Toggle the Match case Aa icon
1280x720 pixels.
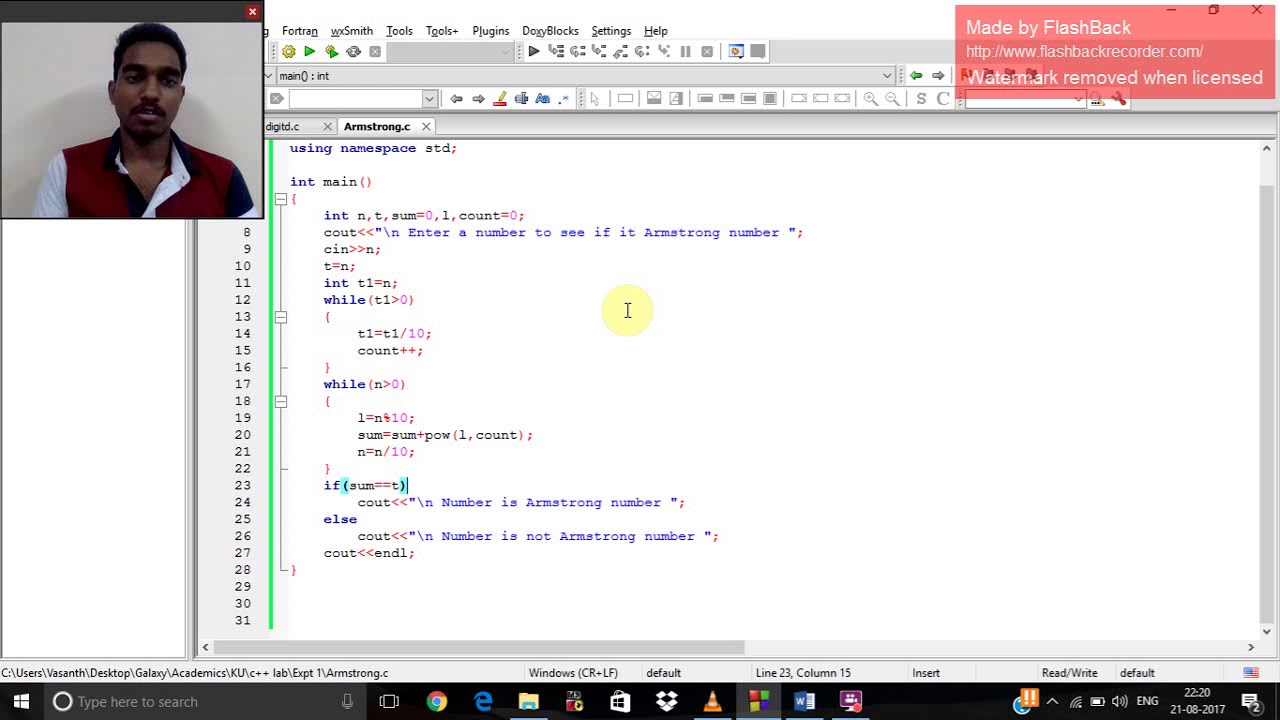pos(543,98)
